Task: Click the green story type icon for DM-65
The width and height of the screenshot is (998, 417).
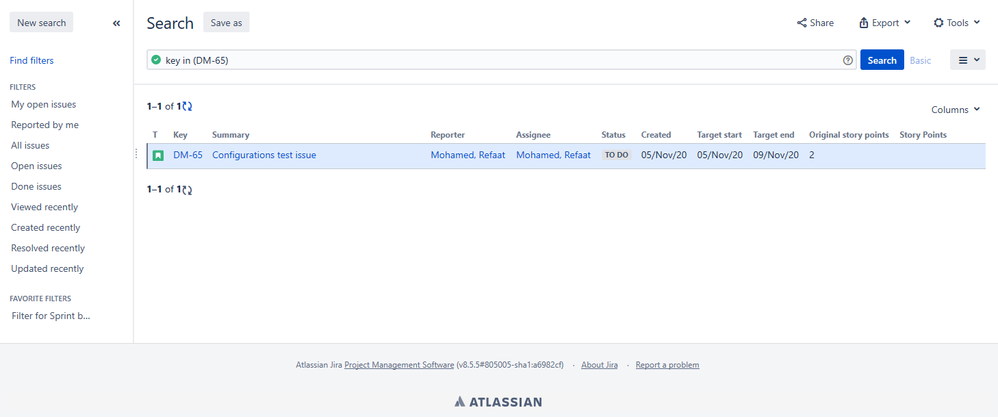Action: 158,155
